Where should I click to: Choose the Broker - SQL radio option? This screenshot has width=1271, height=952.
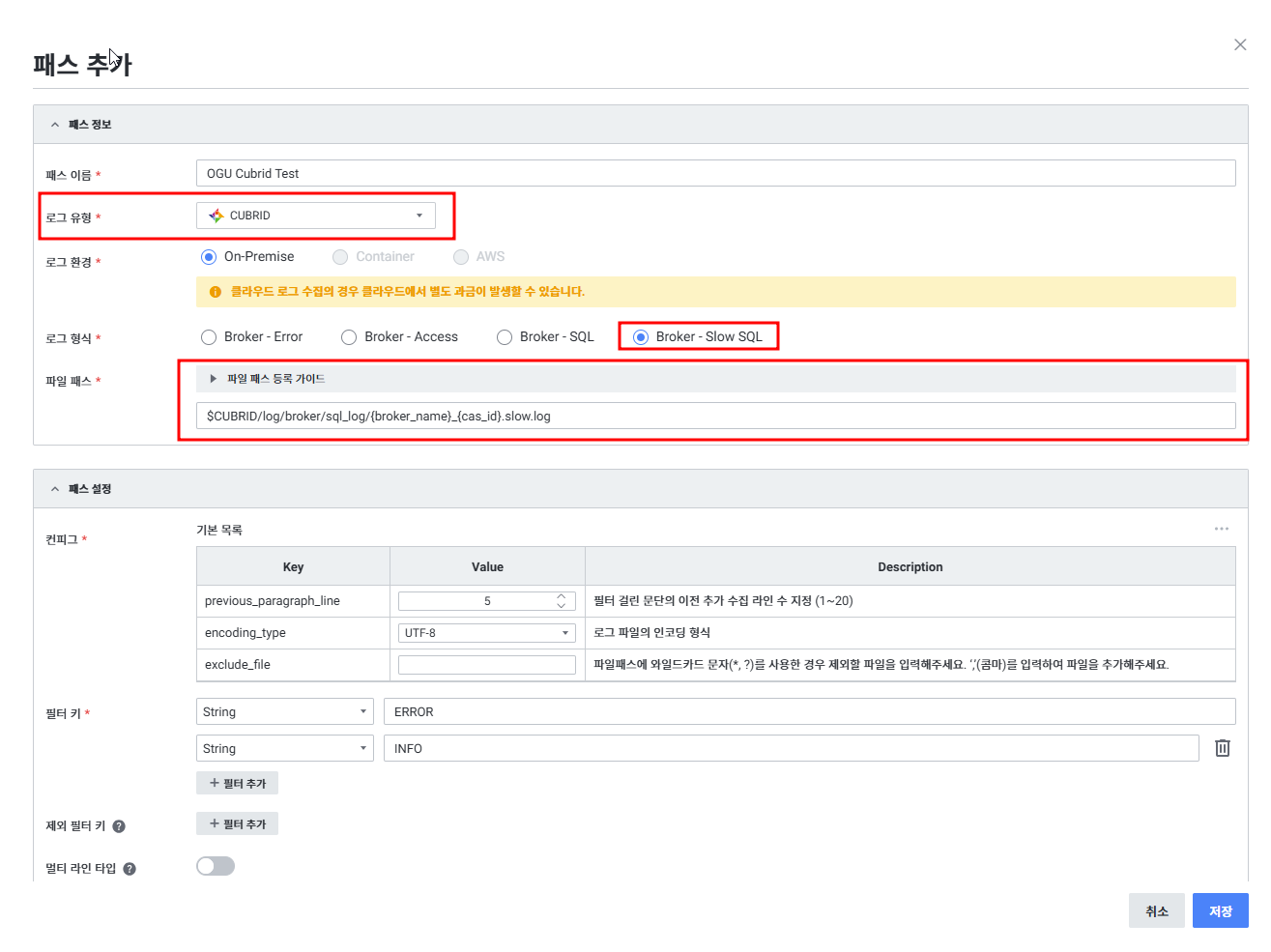[x=505, y=337]
